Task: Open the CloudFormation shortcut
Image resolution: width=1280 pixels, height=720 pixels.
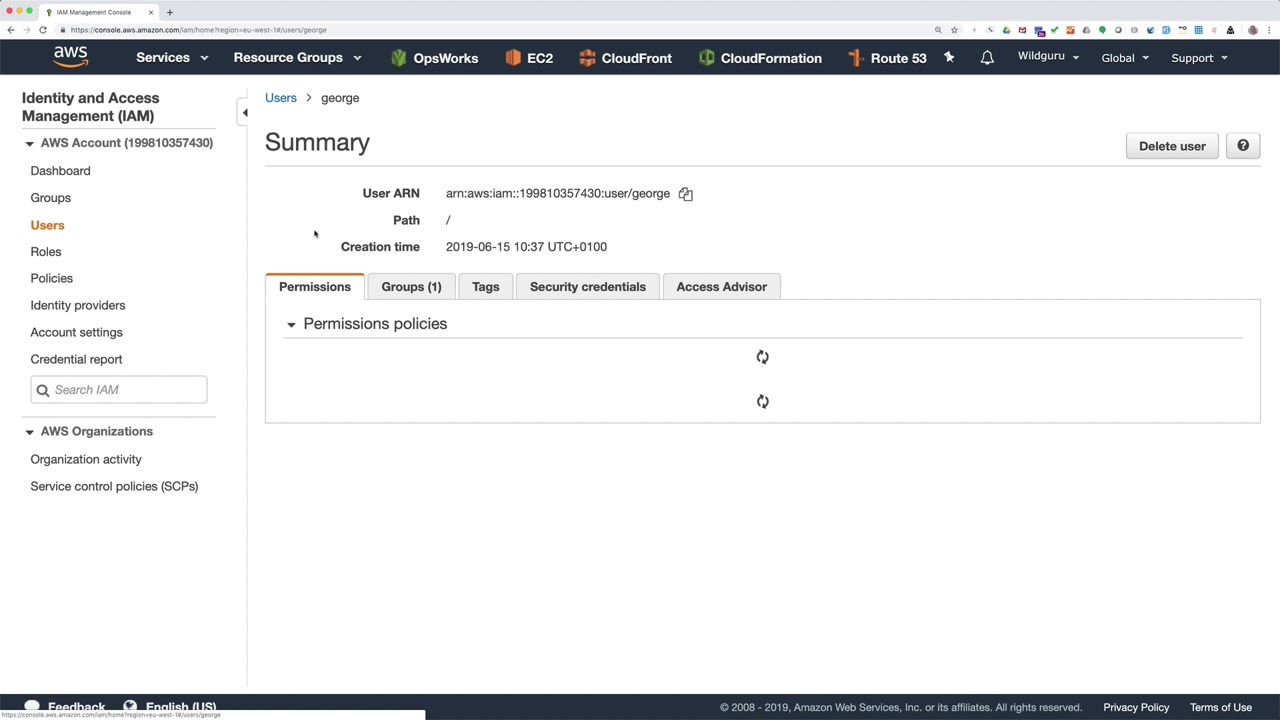Action: [x=760, y=58]
